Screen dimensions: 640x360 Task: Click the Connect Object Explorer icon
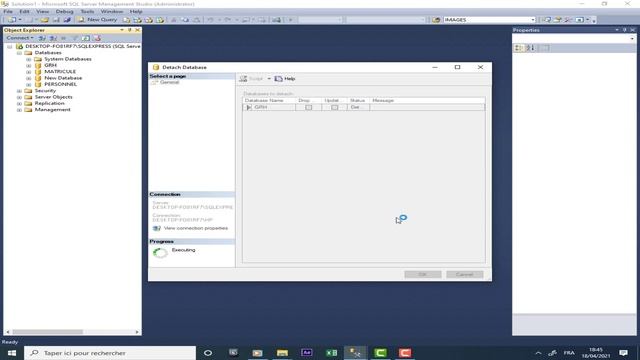[42, 38]
